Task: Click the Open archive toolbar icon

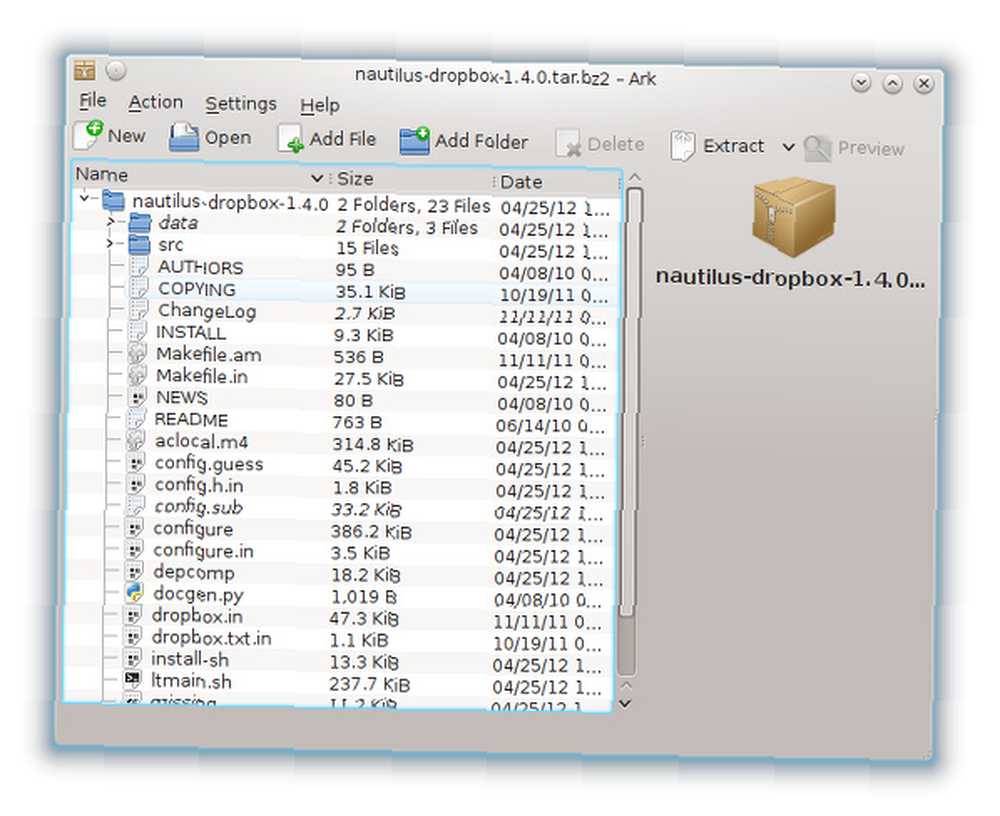Action: tap(184, 137)
